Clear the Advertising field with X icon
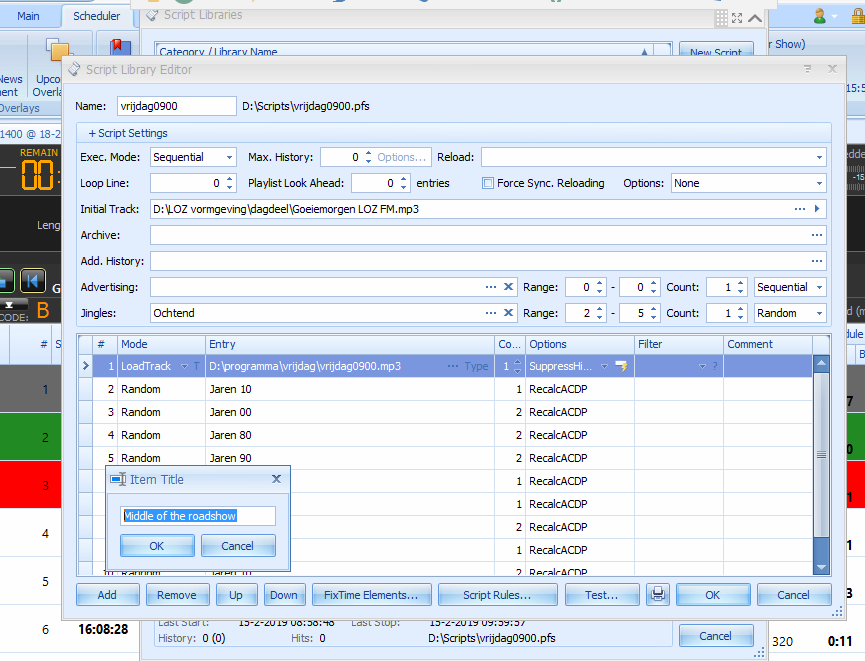Screen dimensions: 865x661 click(x=508, y=287)
